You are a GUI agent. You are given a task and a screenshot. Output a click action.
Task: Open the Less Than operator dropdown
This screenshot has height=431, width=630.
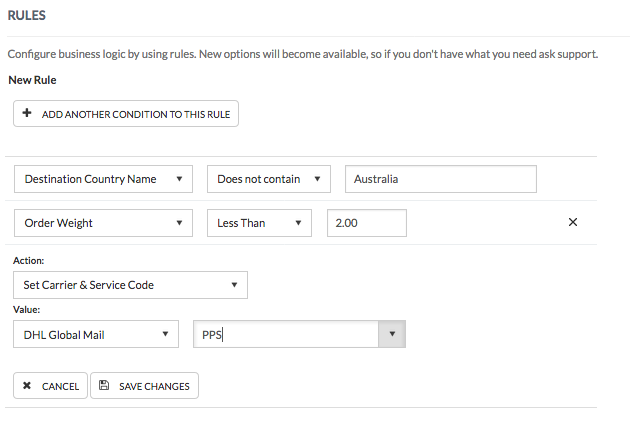coord(259,223)
